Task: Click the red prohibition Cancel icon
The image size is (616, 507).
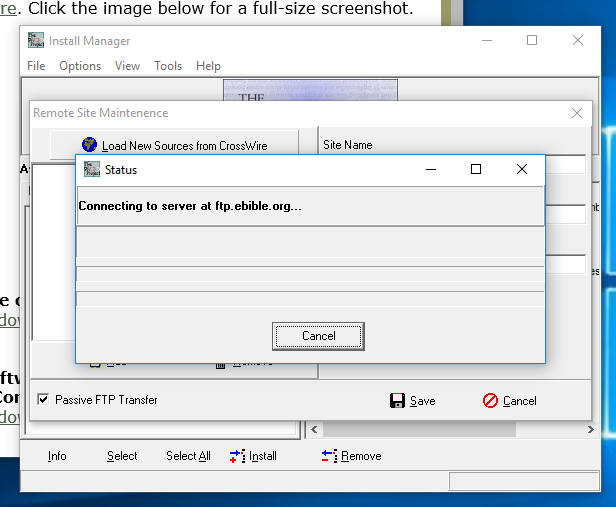Action: [490, 400]
